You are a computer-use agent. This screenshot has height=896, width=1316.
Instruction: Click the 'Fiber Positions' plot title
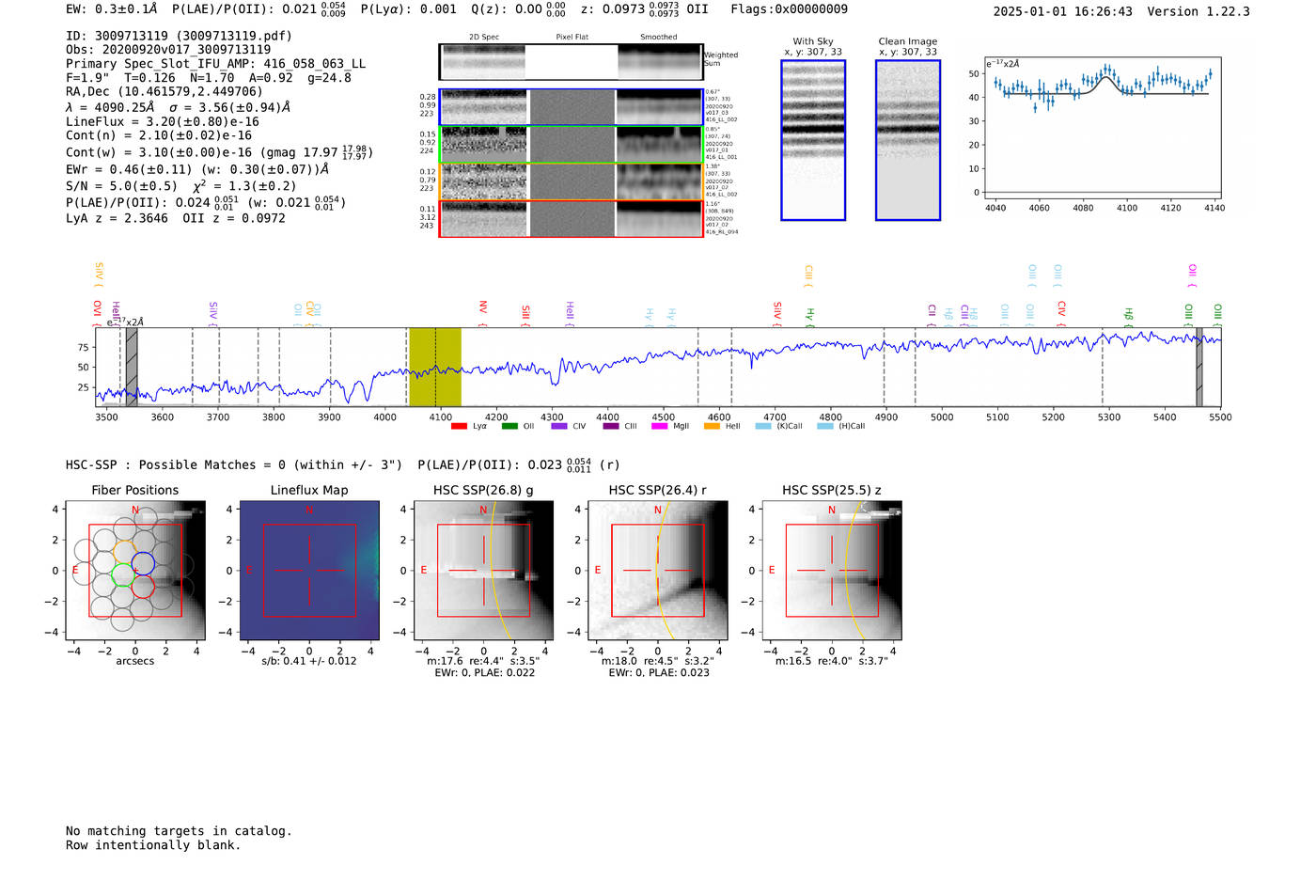coord(135,490)
